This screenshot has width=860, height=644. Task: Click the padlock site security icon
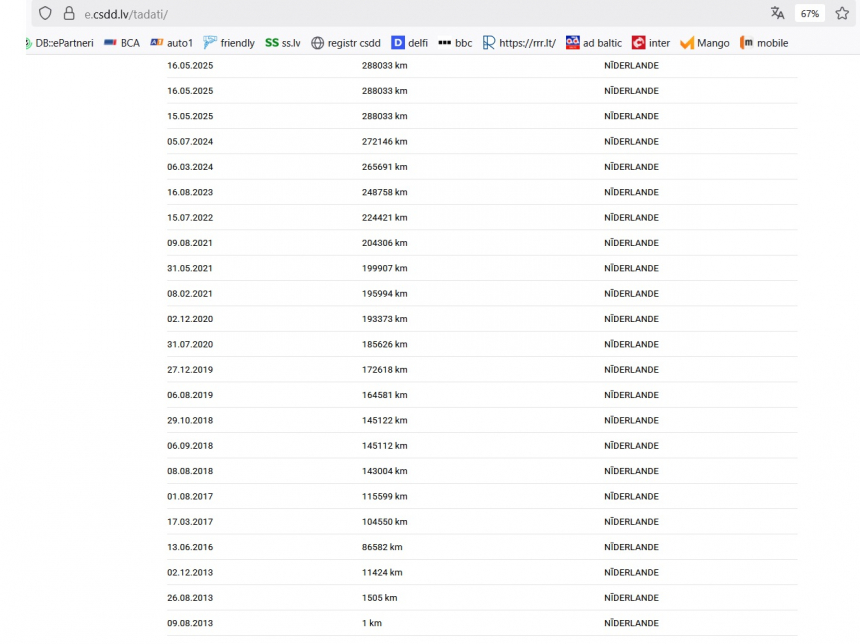tap(69, 13)
